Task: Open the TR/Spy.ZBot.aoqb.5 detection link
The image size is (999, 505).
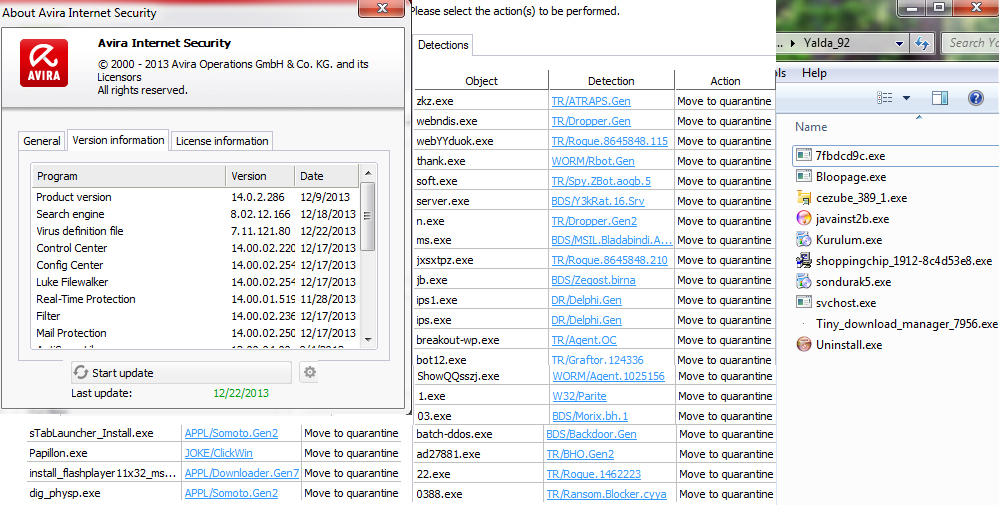Action: [601, 181]
